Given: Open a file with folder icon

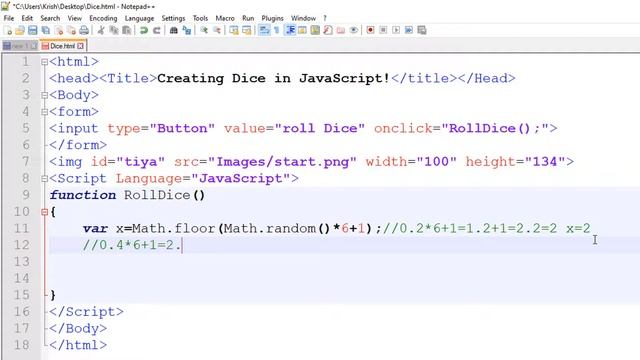Looking at the screenshot, I should 20,30.
